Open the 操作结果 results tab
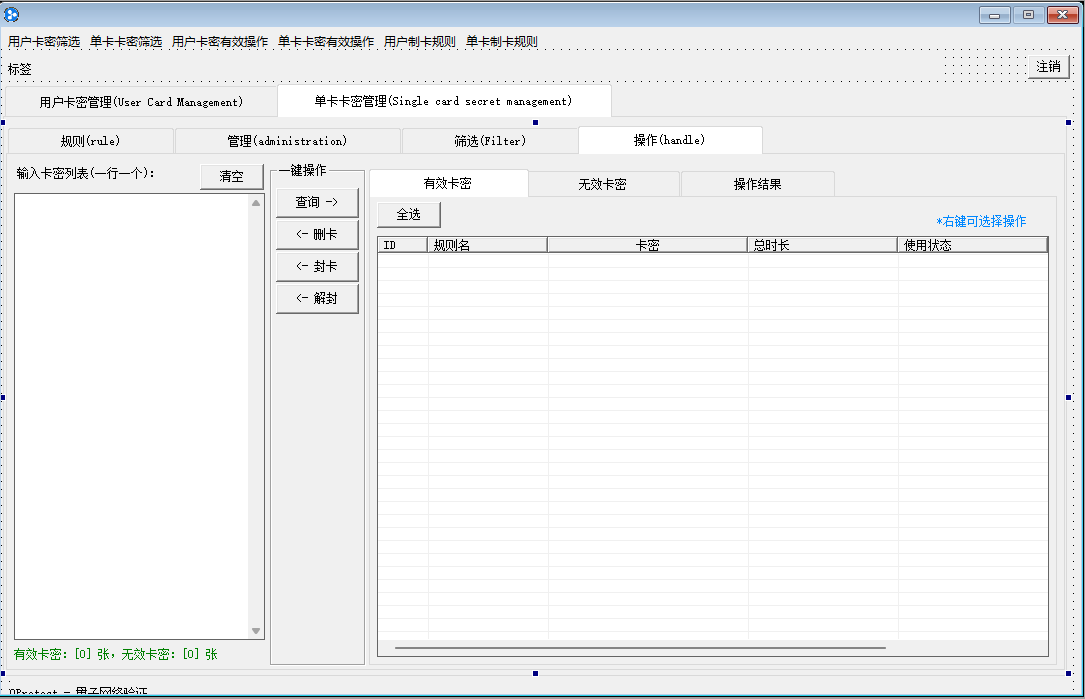 click(x=757, y=185)
